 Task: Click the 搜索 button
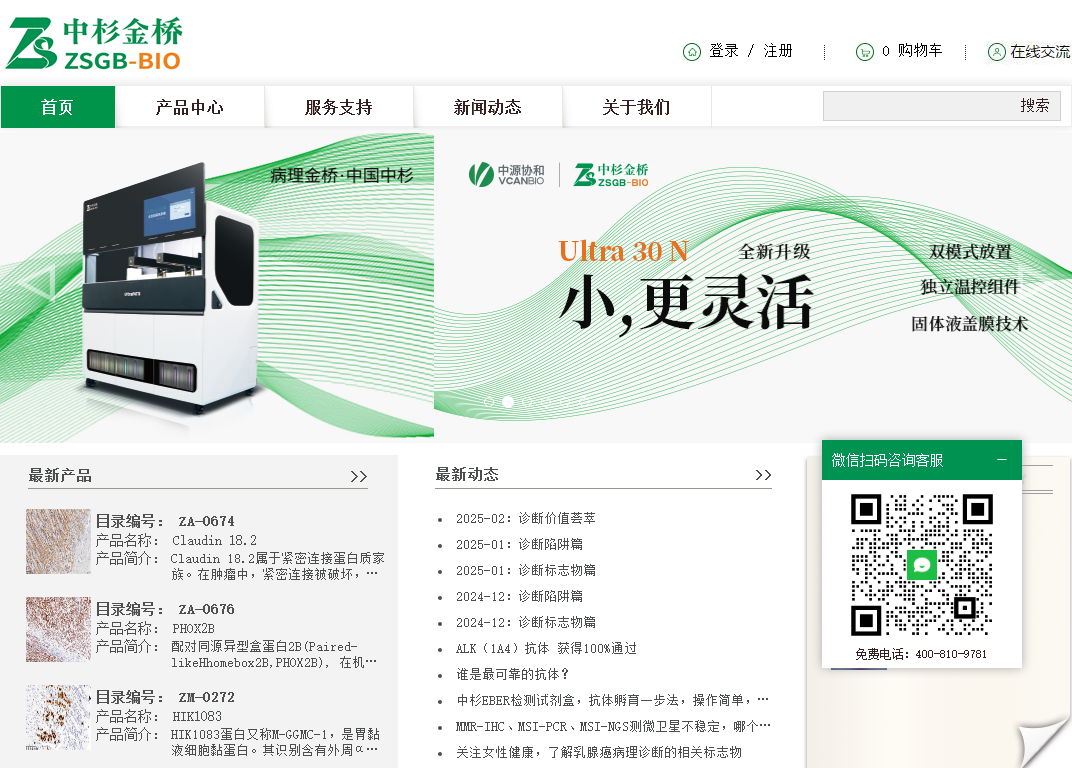[x=1034, y=105]
